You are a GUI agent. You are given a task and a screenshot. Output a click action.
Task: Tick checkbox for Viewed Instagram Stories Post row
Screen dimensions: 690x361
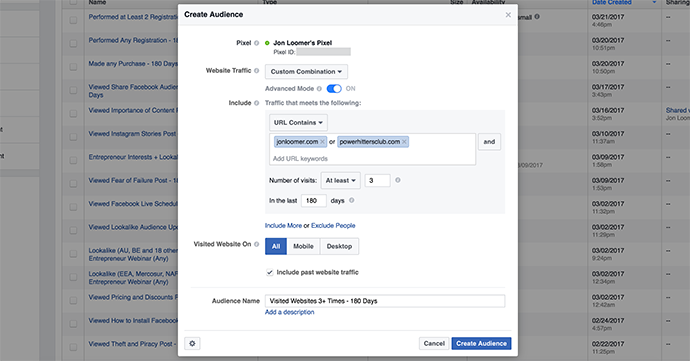coord(73,137)
